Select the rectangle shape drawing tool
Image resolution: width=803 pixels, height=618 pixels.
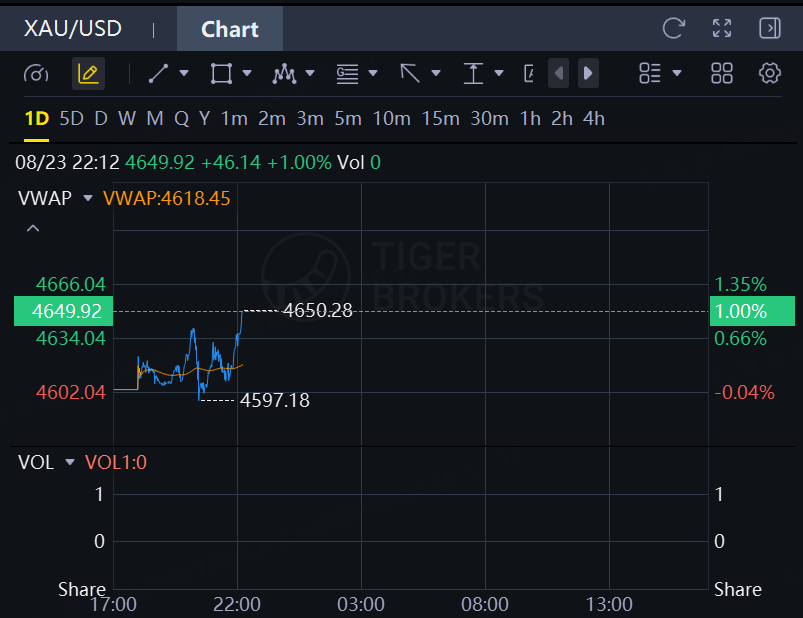[x=221, y=73]
